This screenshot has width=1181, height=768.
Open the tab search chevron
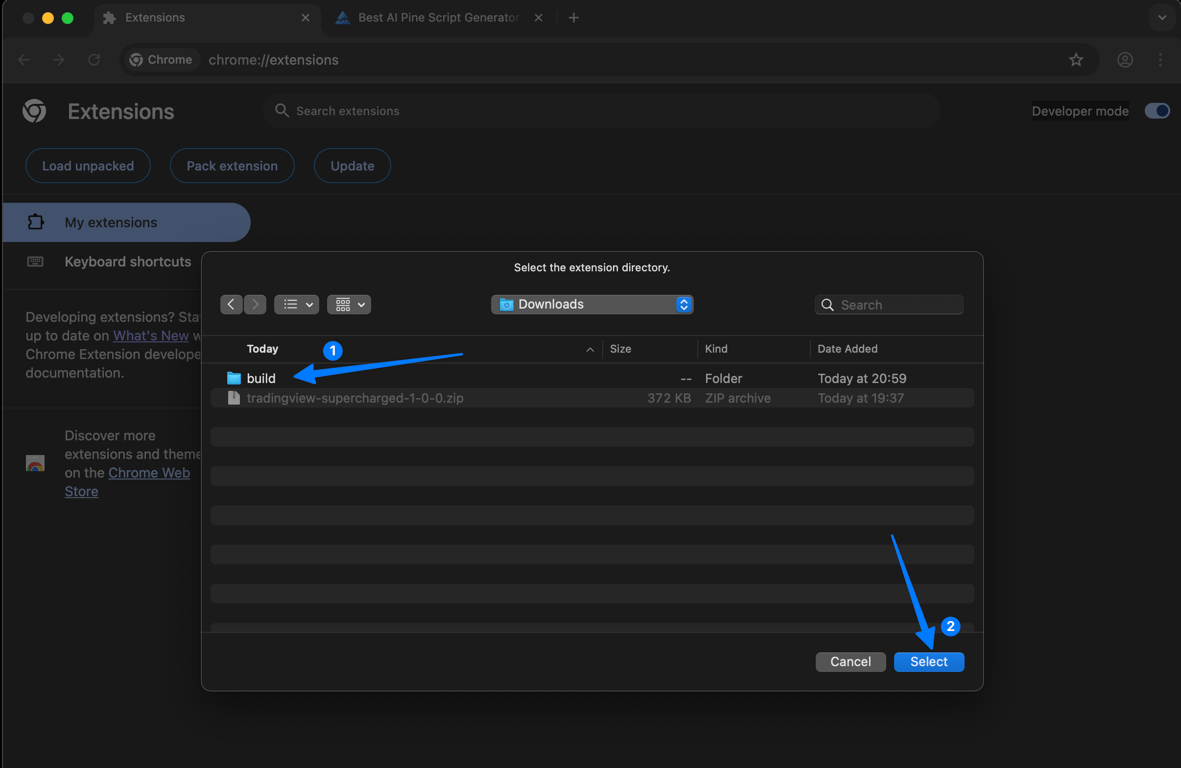pos(1161,17)
